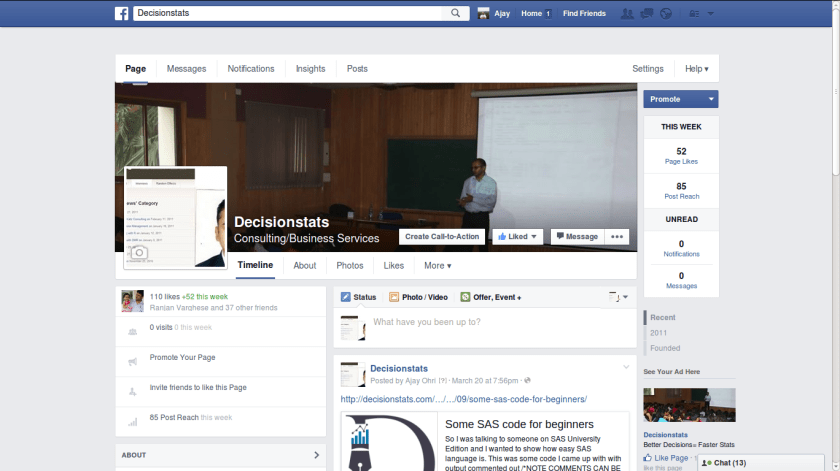
Task: Click the search field containing Decisionstats
Action: click(288, 13)
